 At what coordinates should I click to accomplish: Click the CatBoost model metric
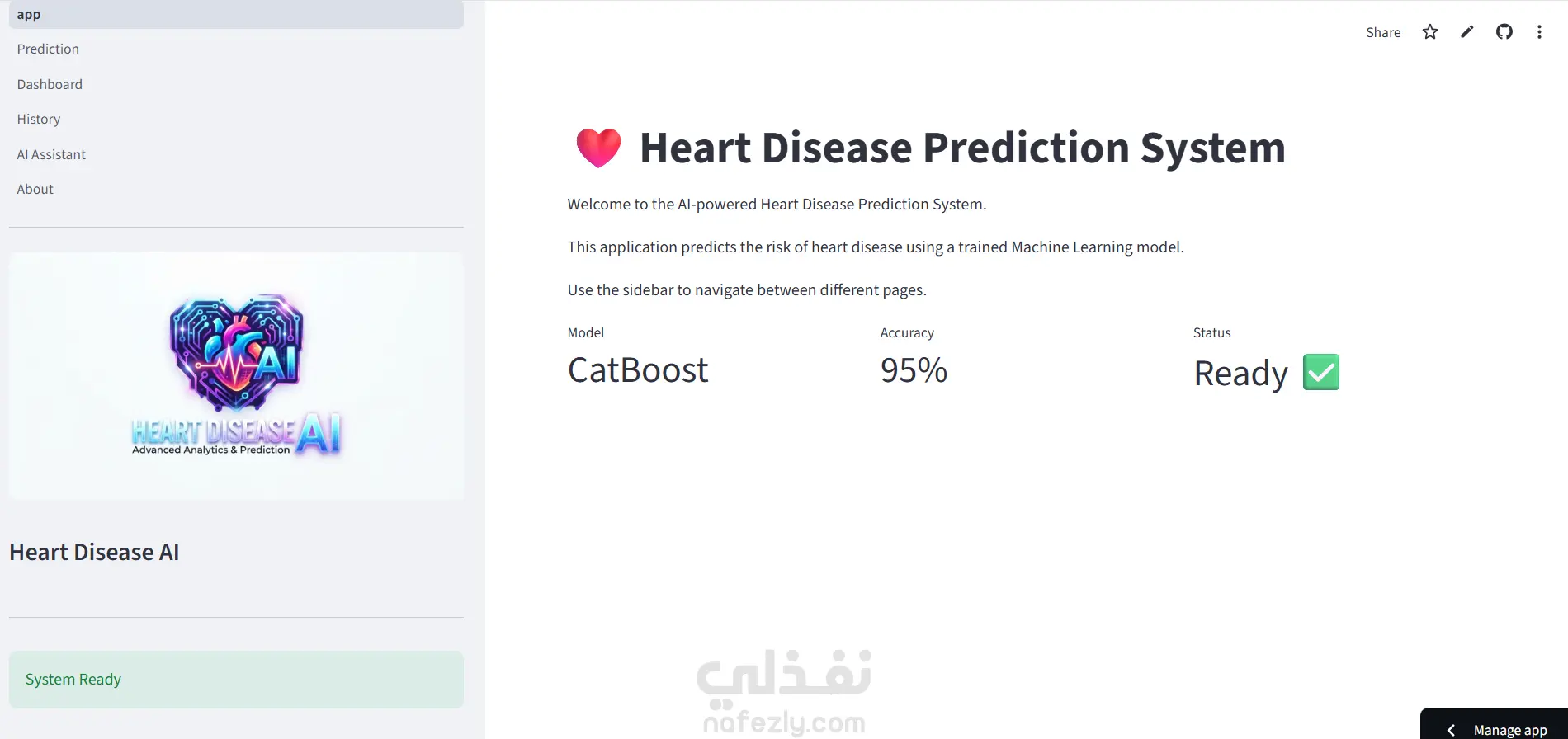(638, 370)
